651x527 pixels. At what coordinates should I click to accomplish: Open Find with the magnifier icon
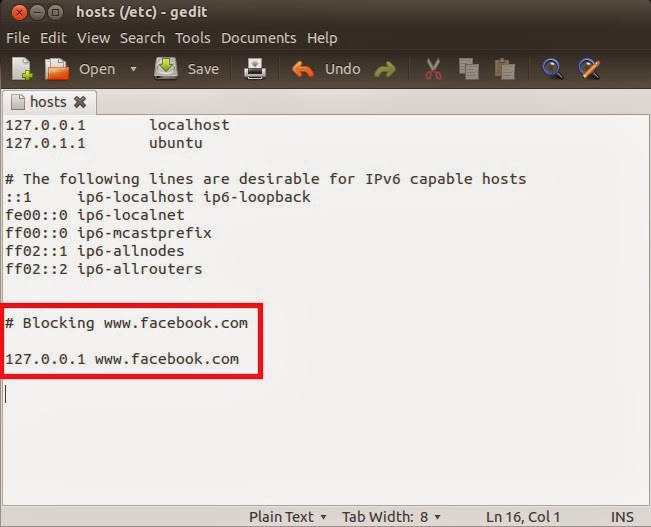point(553,69)
